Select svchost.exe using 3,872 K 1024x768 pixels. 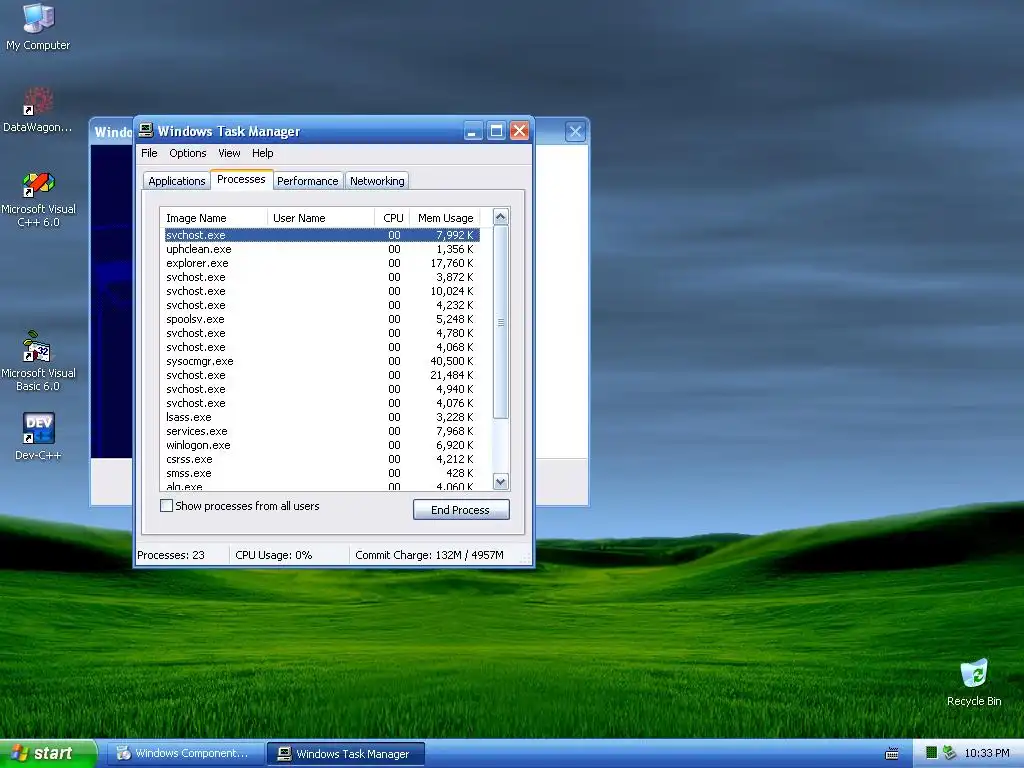click(x=322, y=277)
